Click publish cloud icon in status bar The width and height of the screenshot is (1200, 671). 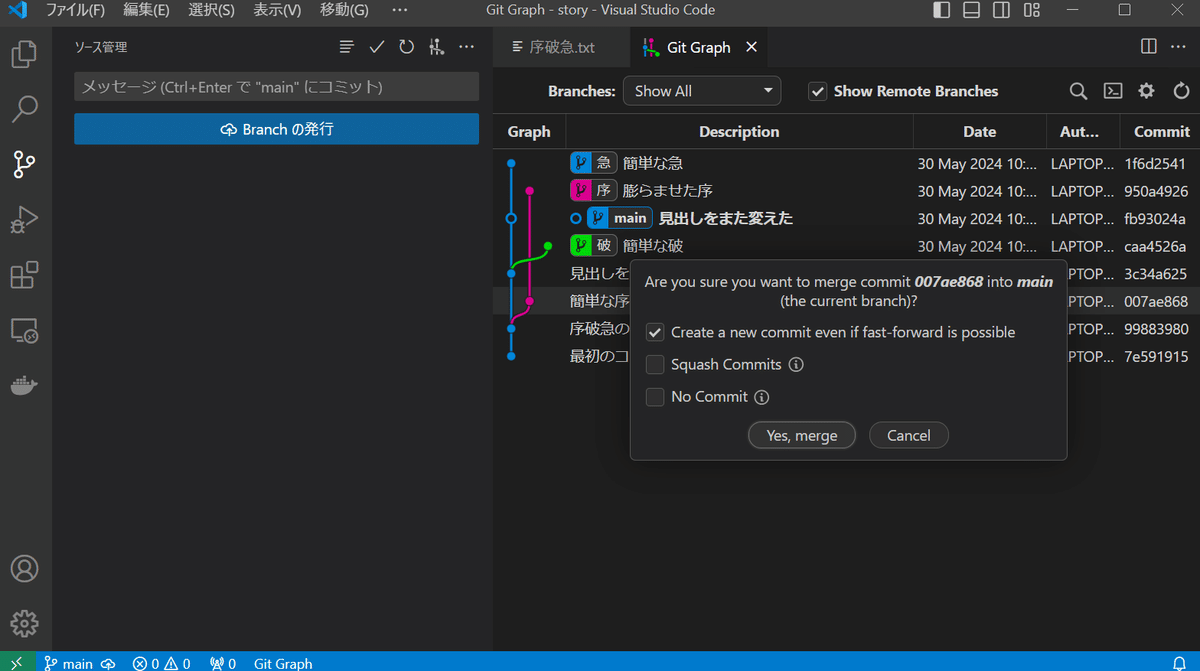108,663
